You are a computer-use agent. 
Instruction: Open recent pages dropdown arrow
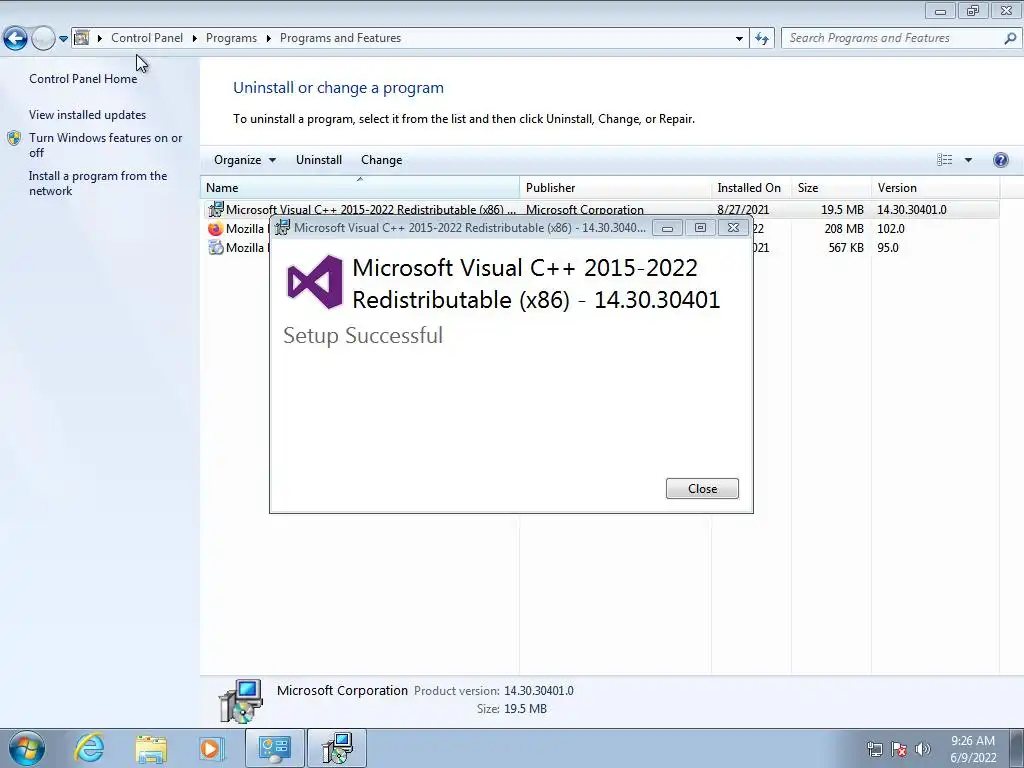(x=63, y=39)
